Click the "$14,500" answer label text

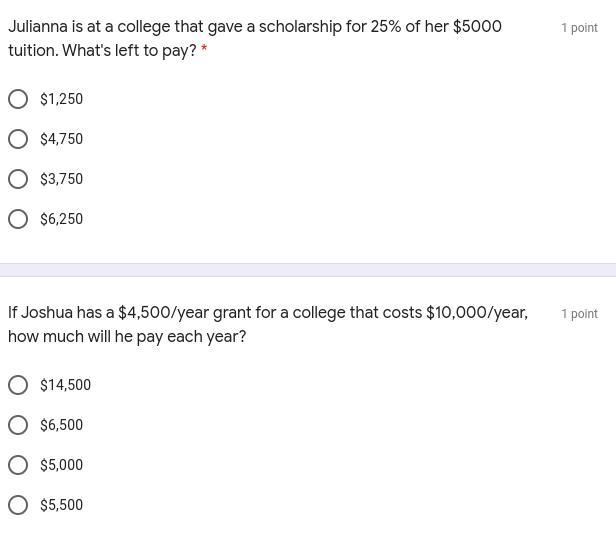[66, 385]
